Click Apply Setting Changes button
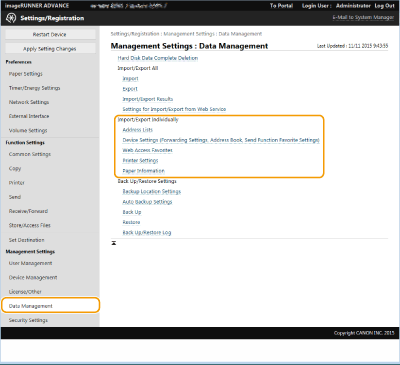The height and width of the screenshot is (365, 400). click(x=50, y=49)
